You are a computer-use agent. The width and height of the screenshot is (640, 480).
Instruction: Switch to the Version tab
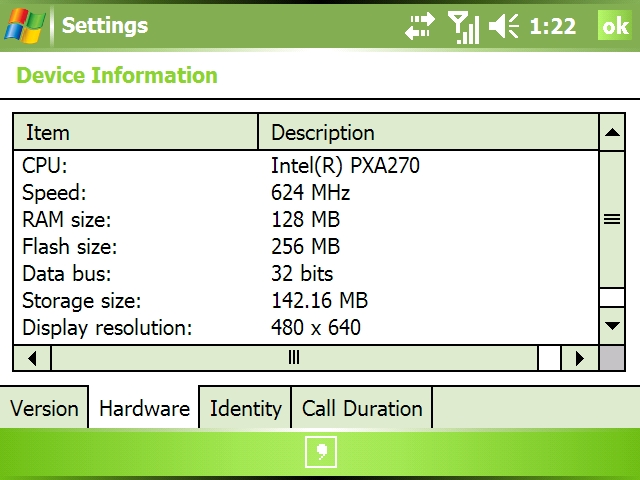(44, 408)
